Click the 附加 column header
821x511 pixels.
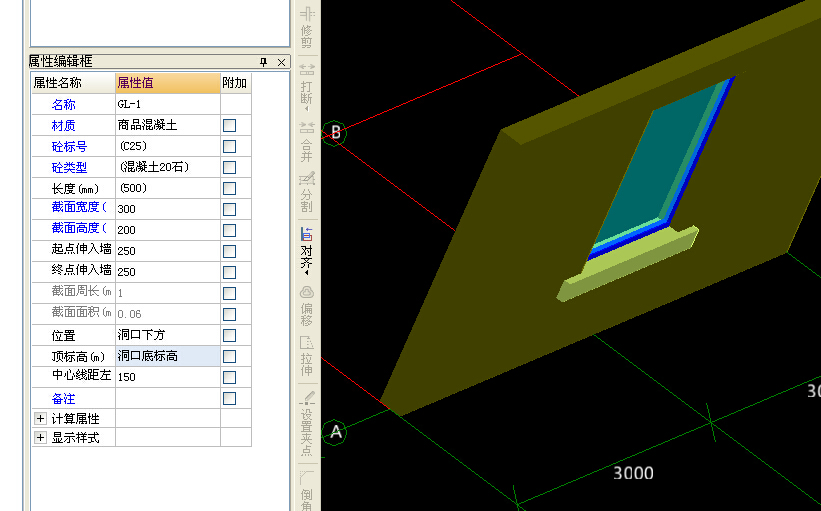tap(236, 83)
